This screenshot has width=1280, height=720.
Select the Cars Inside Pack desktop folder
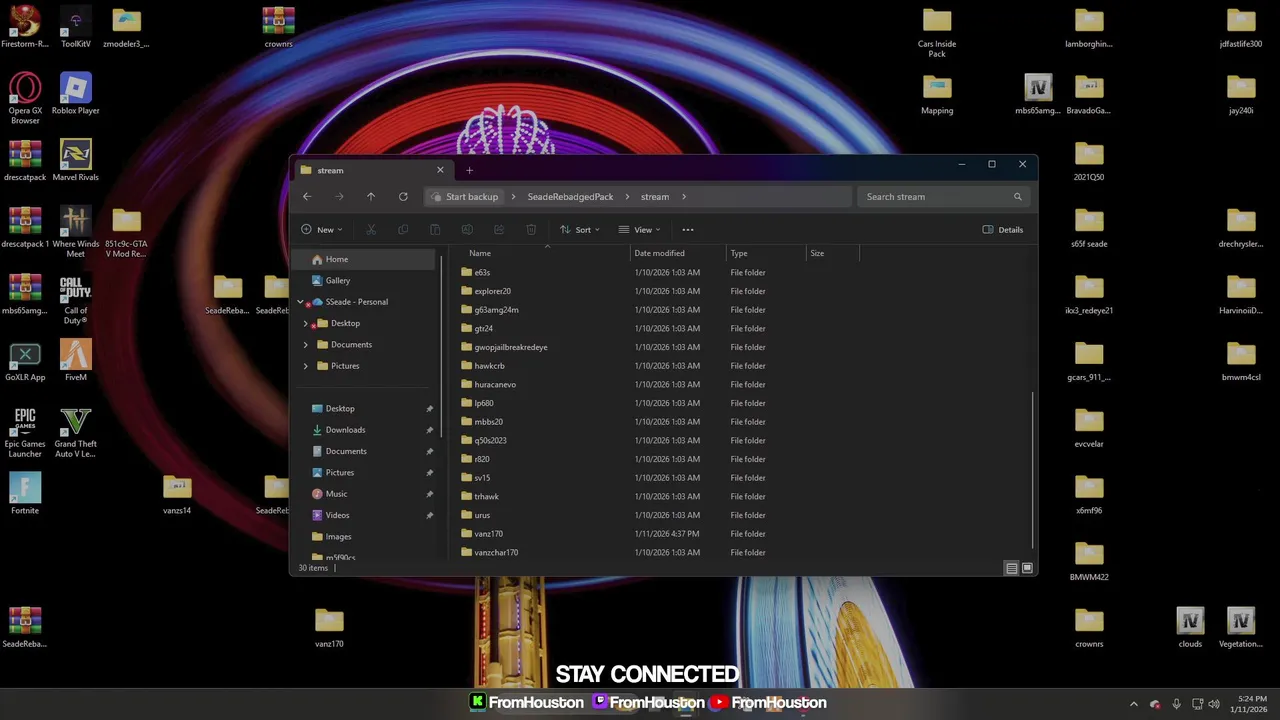click(x=937, y=31)
